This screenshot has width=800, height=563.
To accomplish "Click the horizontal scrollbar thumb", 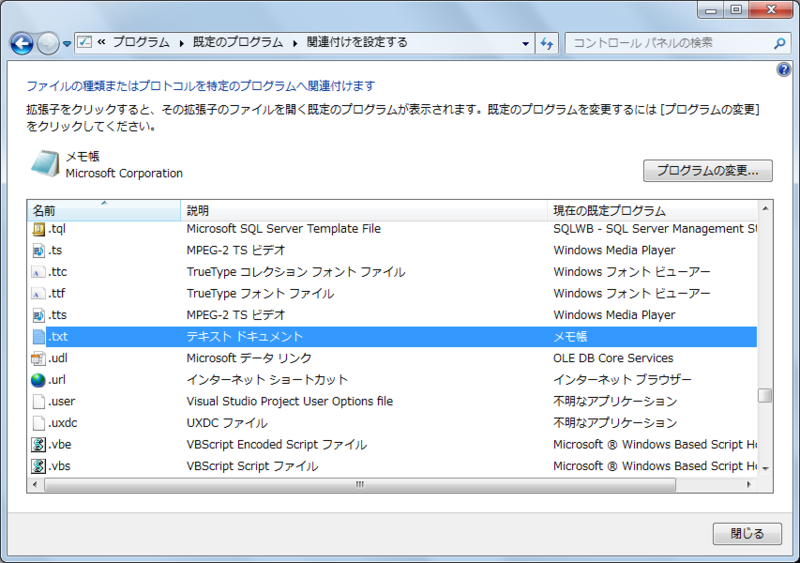I will [x=360, y=484].
